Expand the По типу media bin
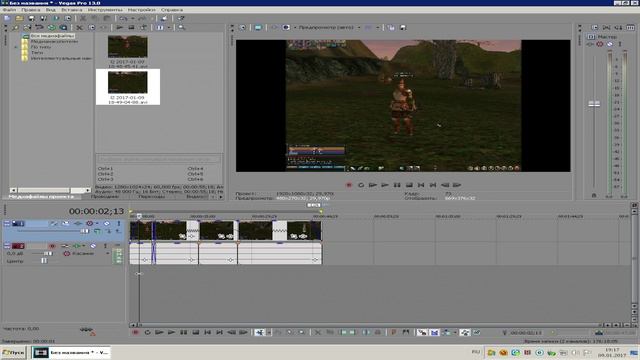This screenshot has width=640, height=360. tap(16, 47)
